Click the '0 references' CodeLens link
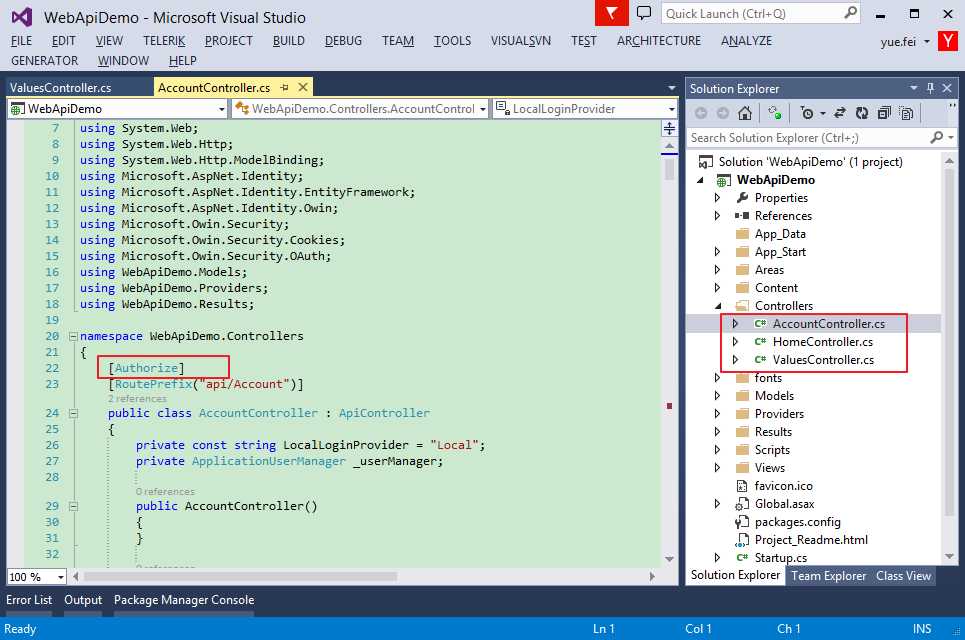Screen dimensions: 965x640 coord(165,492)
